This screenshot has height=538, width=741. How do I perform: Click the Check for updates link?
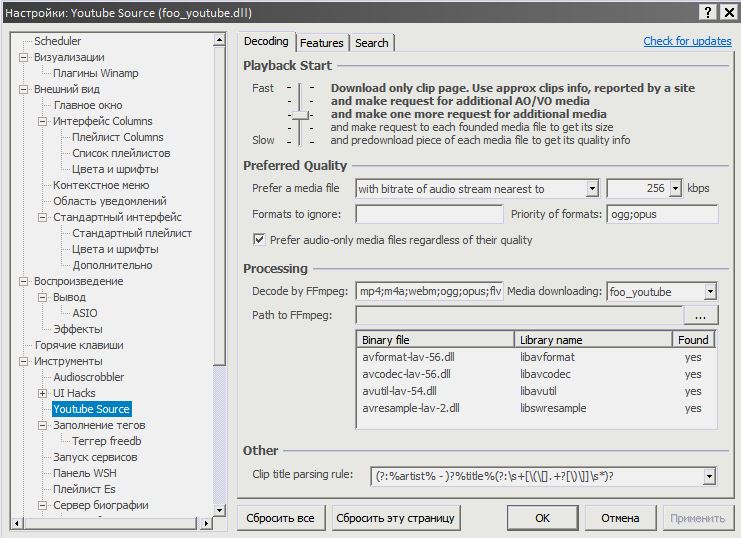click(x=687, y=41)
